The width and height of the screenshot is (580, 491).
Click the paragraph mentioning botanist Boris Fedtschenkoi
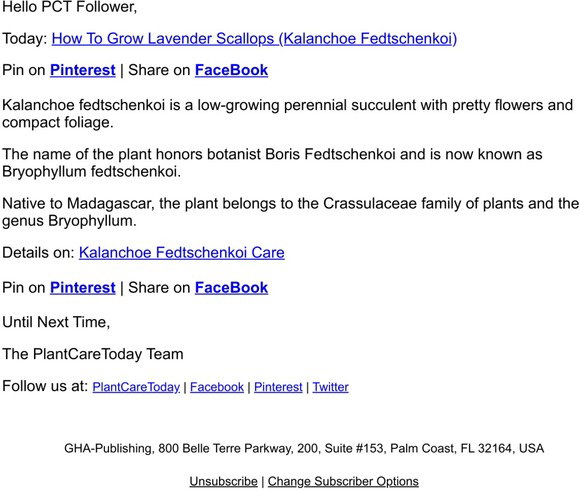pos(272,163)
